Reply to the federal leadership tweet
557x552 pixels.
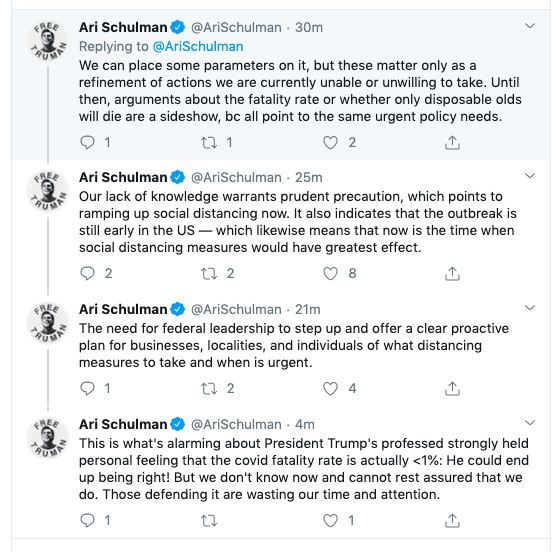click(87, 388)
